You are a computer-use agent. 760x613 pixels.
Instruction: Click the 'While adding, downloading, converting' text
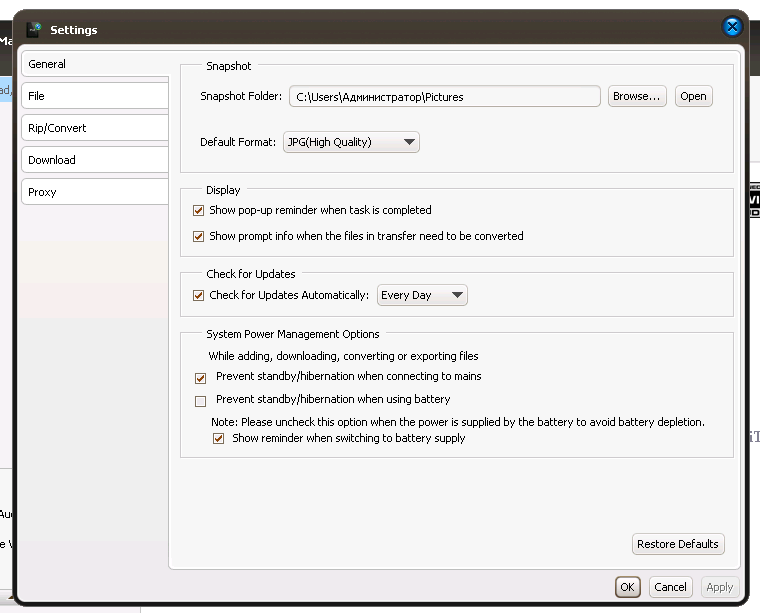pyautogui.click(x=343, y=356)
